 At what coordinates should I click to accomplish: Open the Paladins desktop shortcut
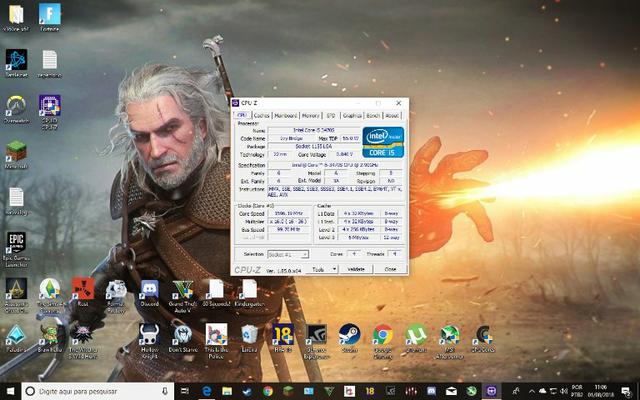click(x=16, y=338)
